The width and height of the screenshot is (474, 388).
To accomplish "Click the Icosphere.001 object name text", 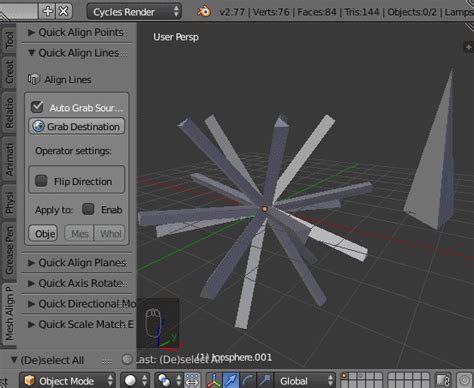I will pos(242,357).
